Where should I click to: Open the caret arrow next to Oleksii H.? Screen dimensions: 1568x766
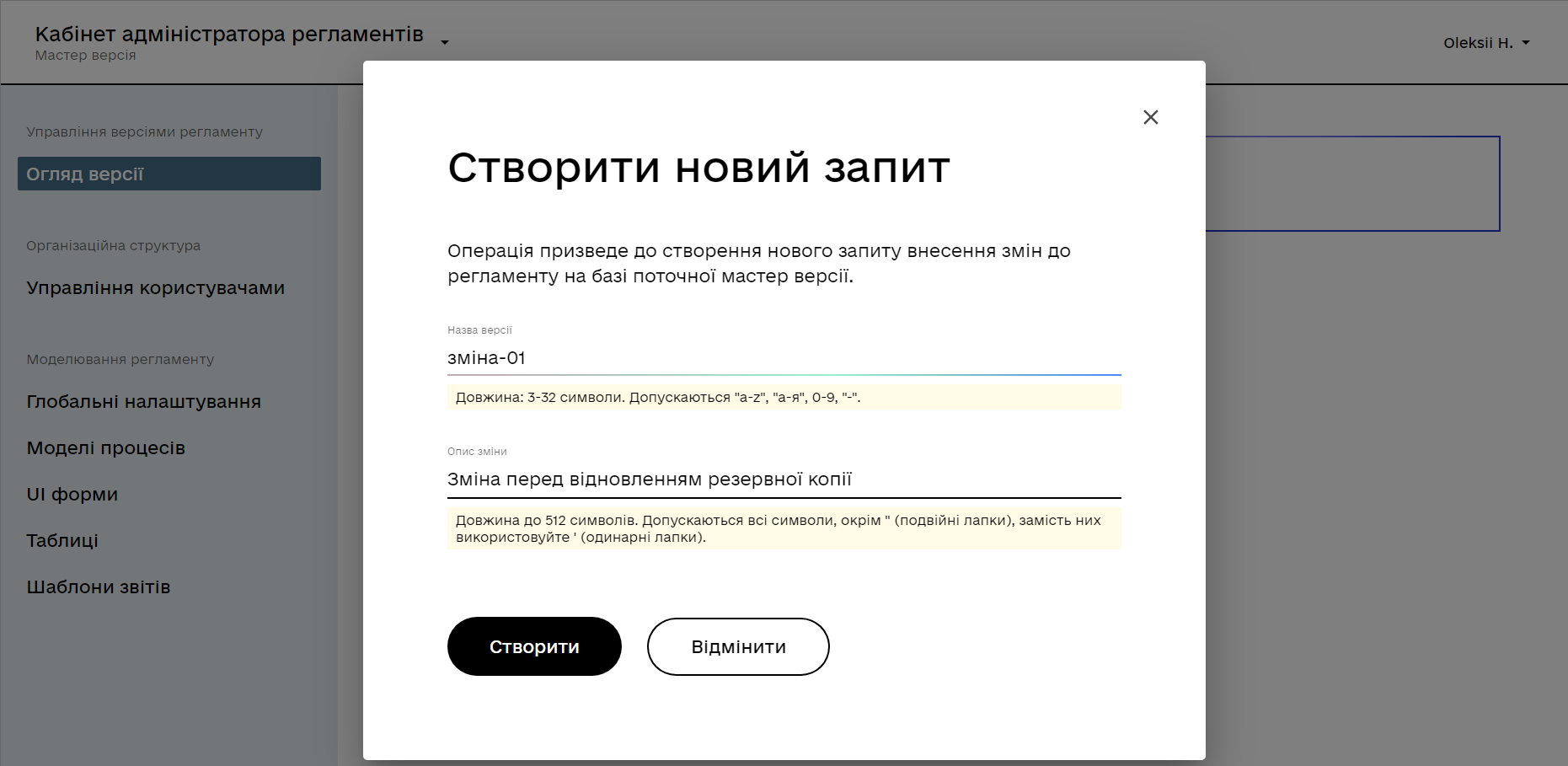(x=1526, y=43)
